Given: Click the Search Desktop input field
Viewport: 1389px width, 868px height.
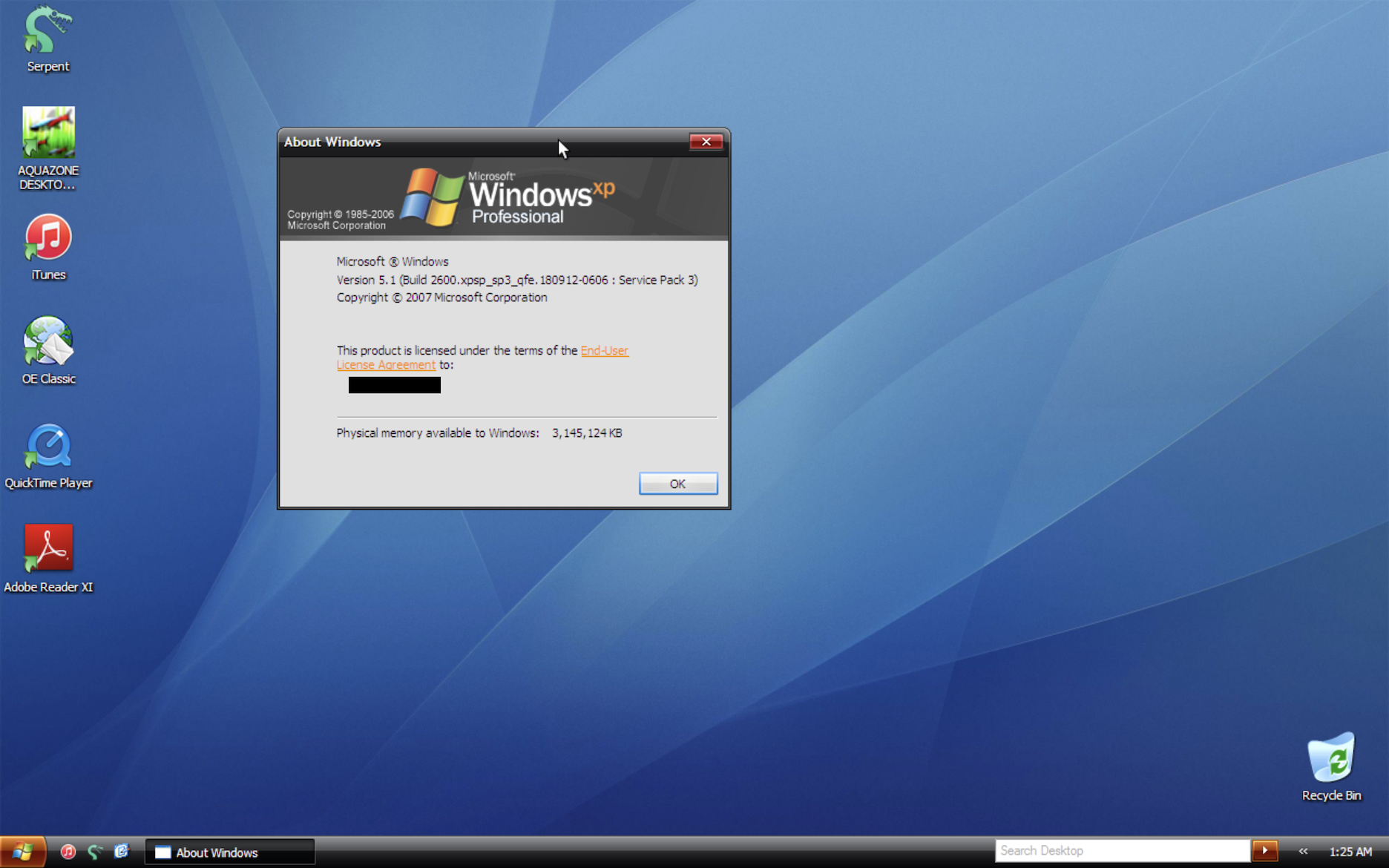Looking at the screenshot, I should (1122, 851).
